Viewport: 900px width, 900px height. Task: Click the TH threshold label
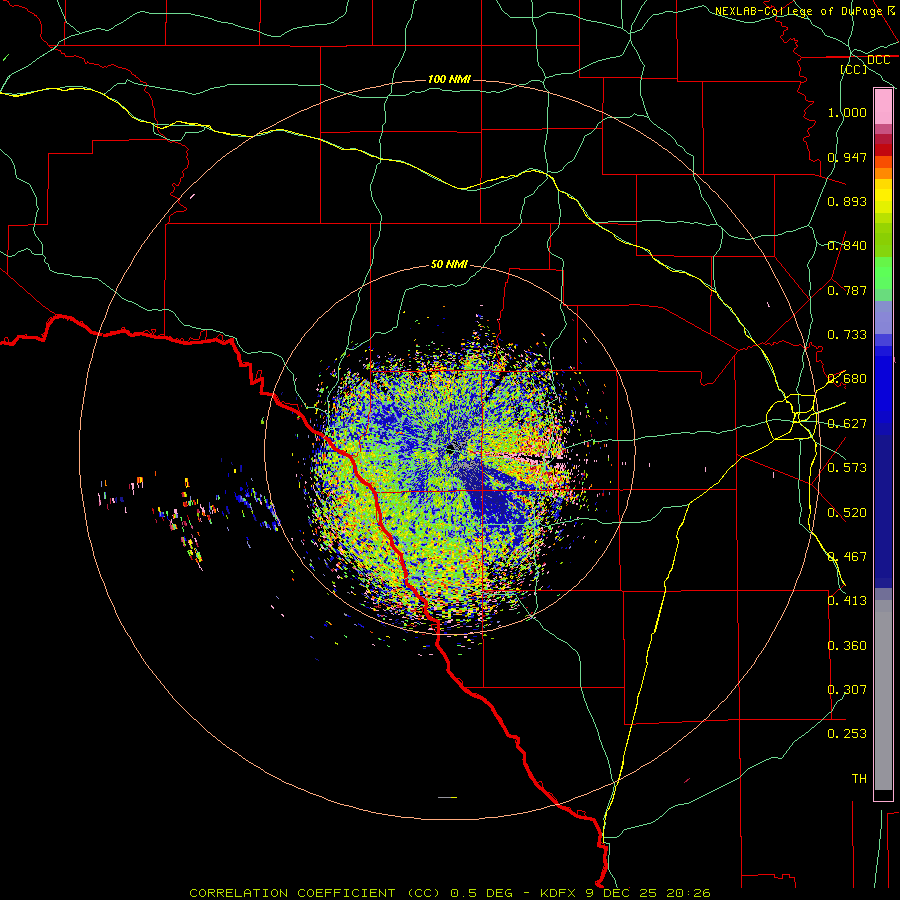859,779
